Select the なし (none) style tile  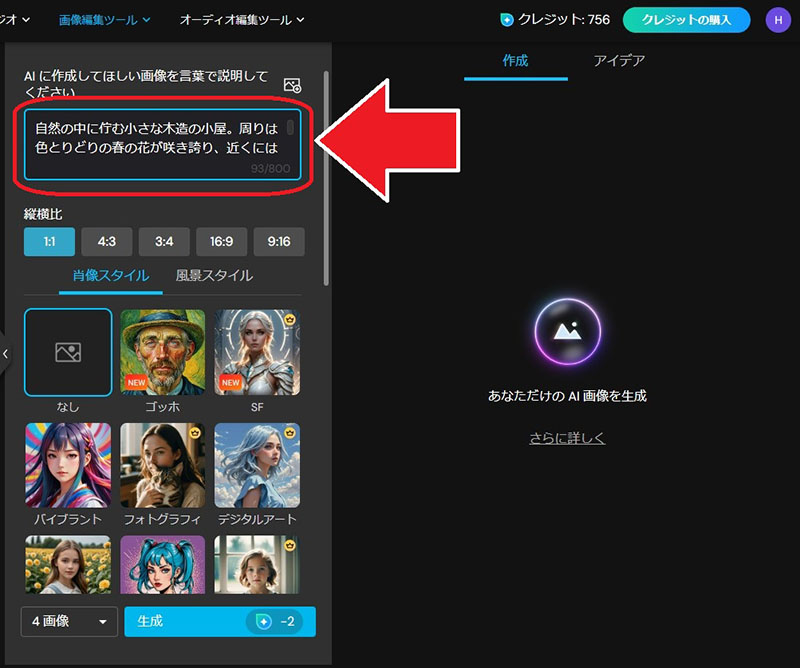pos(68,352)
